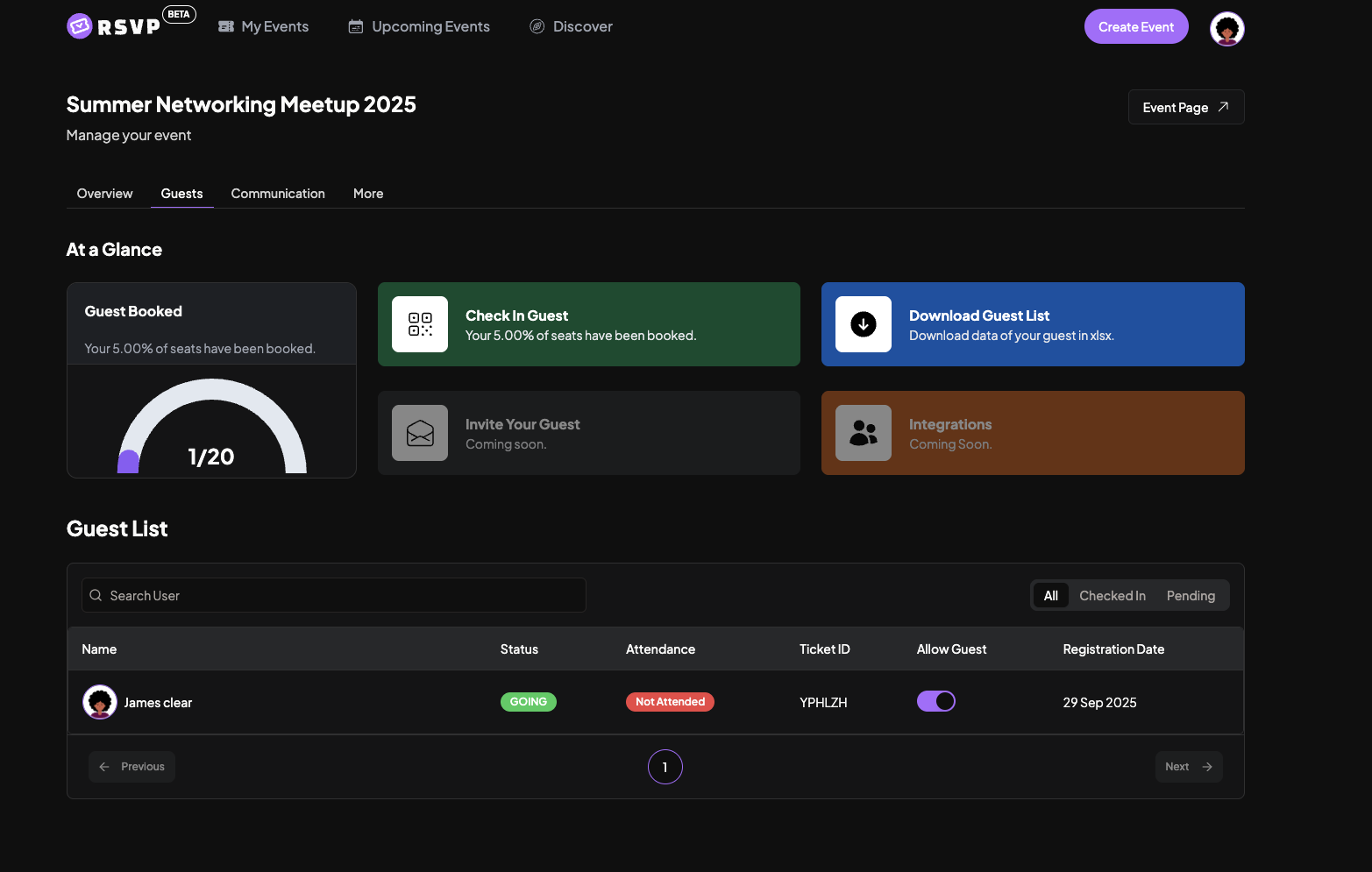Click the magnifier icon in search box
Image resolution: width=1372 pixels, height=872 pixels.
point(96,596)
